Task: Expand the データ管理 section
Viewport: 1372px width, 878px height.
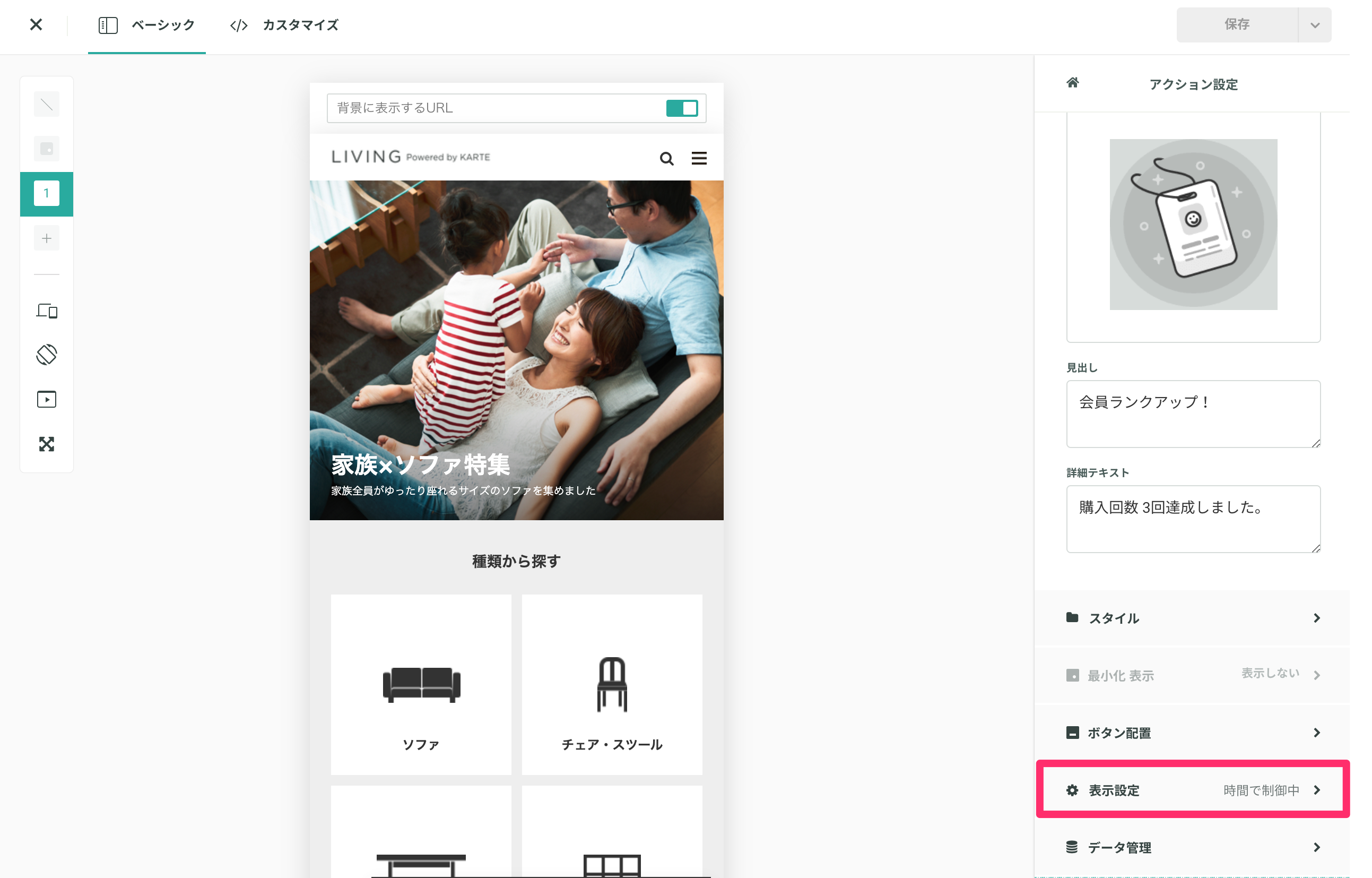Action: (x=1193, y=847)
